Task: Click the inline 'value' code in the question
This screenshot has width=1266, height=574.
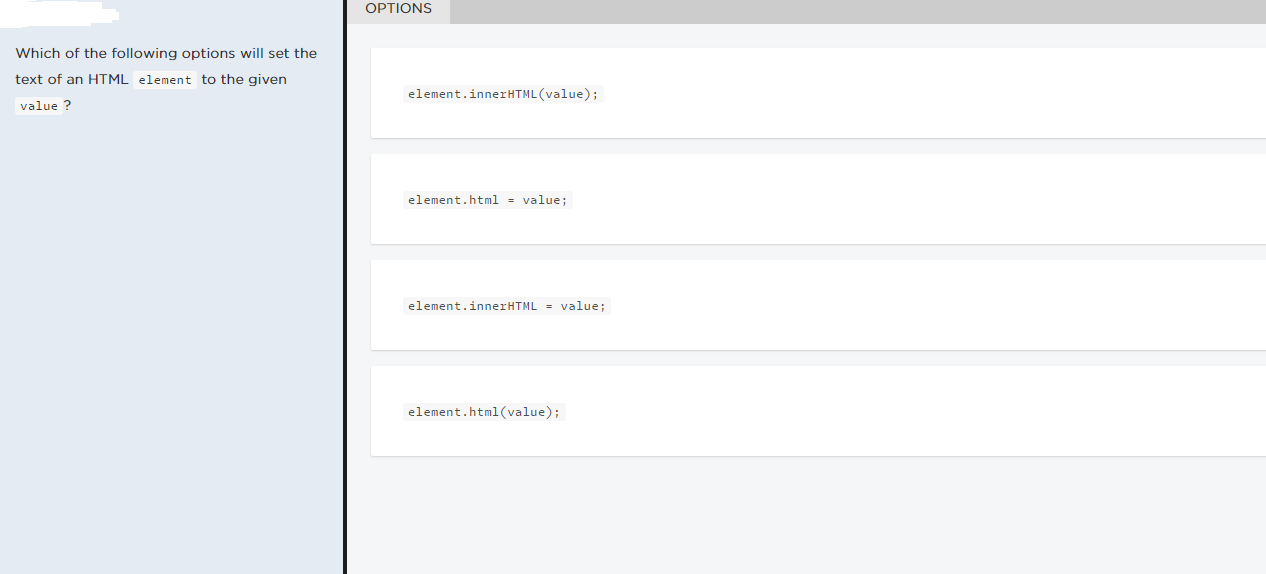Action: [39, 106]
